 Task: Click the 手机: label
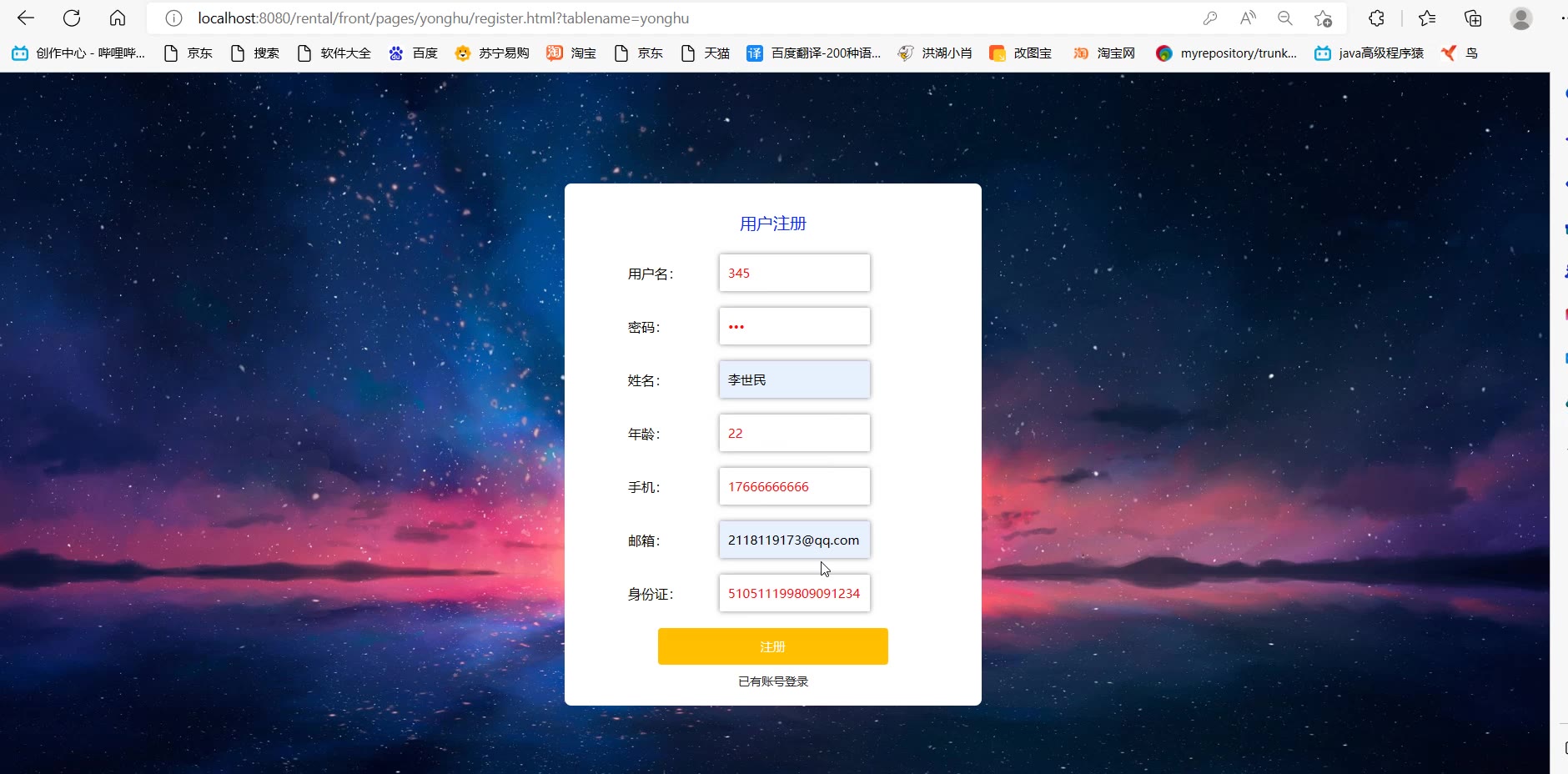coord(644,487)
